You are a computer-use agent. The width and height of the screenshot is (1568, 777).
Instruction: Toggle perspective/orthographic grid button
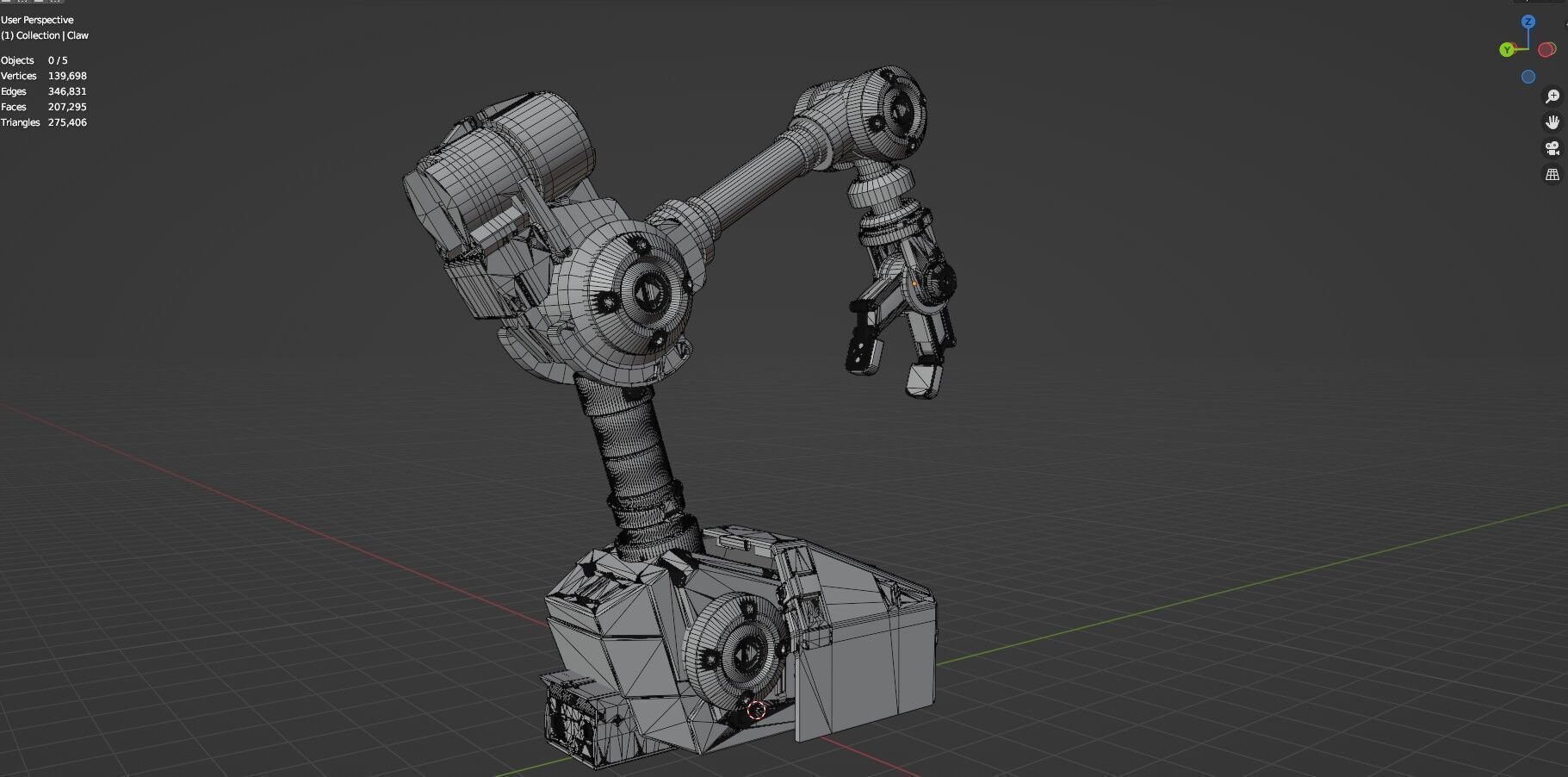(x=1553, y=174)
